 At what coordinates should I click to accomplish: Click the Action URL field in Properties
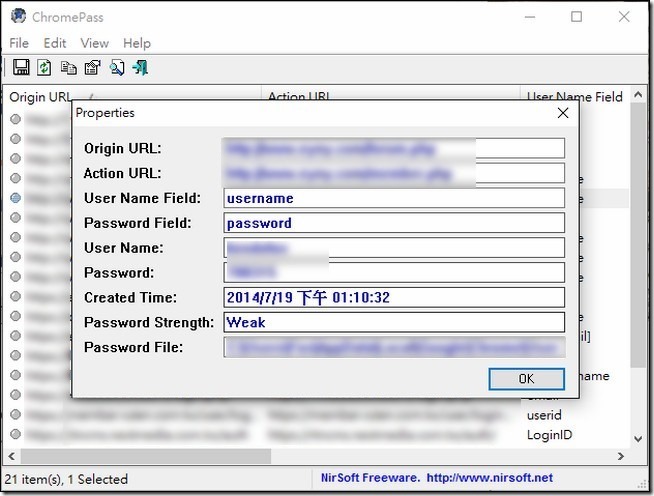[x=394, y=173]
